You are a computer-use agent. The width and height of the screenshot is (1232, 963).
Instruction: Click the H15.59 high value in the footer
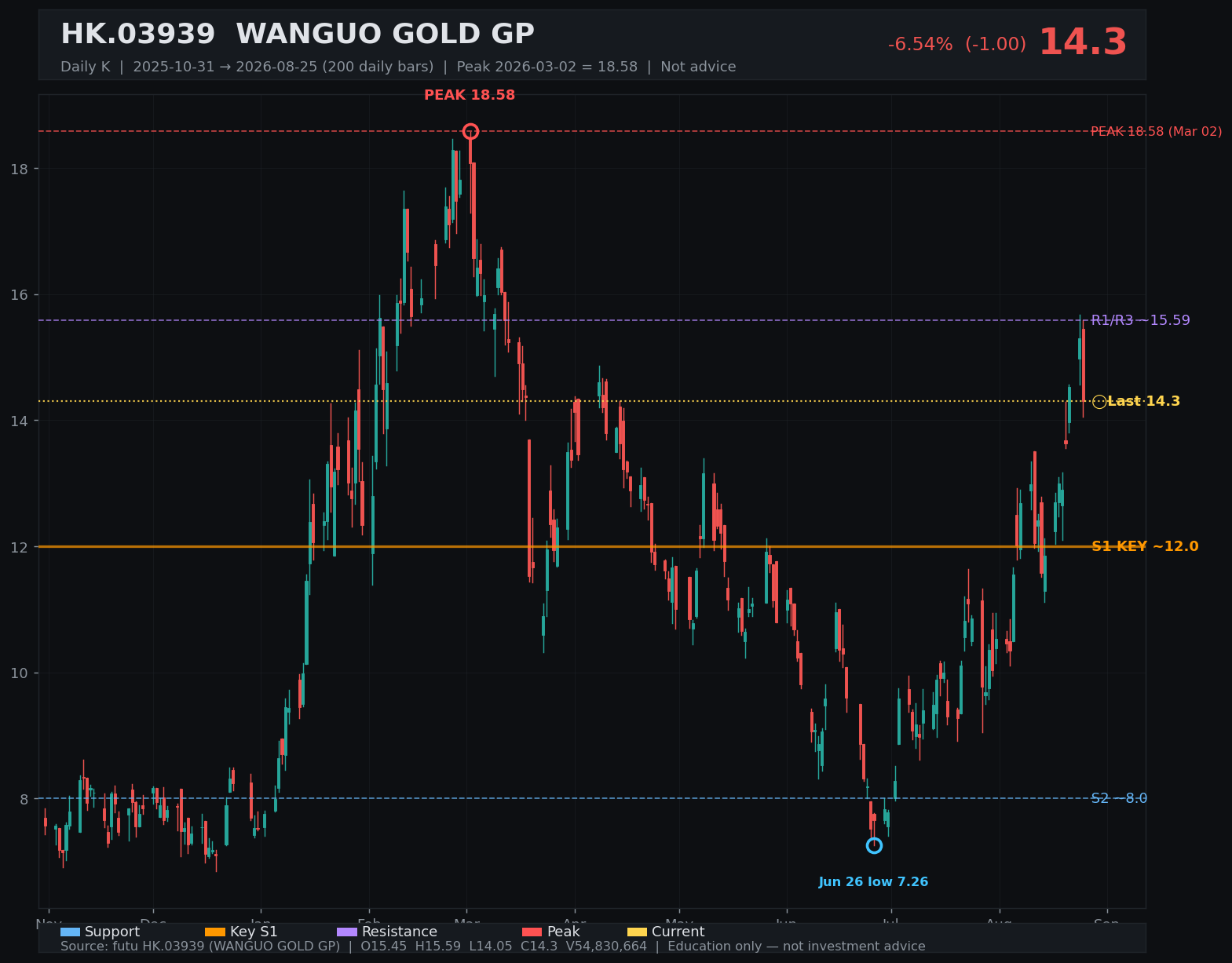click(437, 947)
